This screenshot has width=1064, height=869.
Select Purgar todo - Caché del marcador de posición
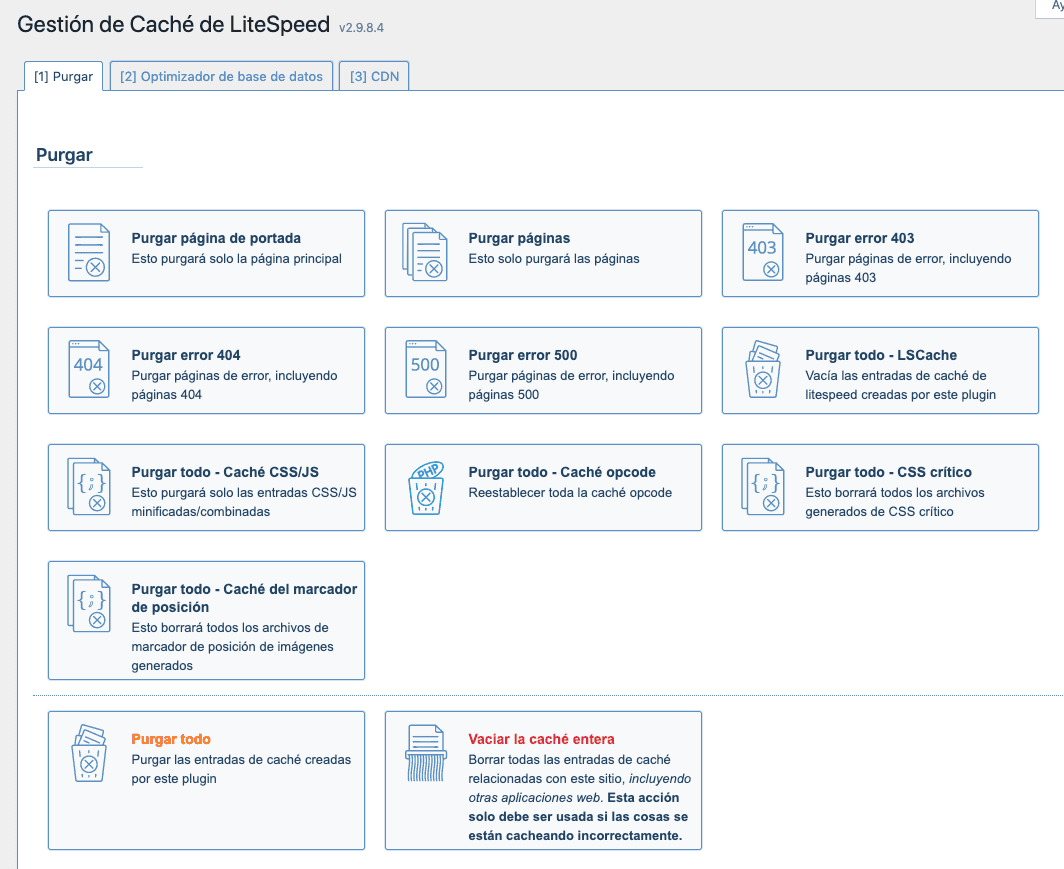244,598
